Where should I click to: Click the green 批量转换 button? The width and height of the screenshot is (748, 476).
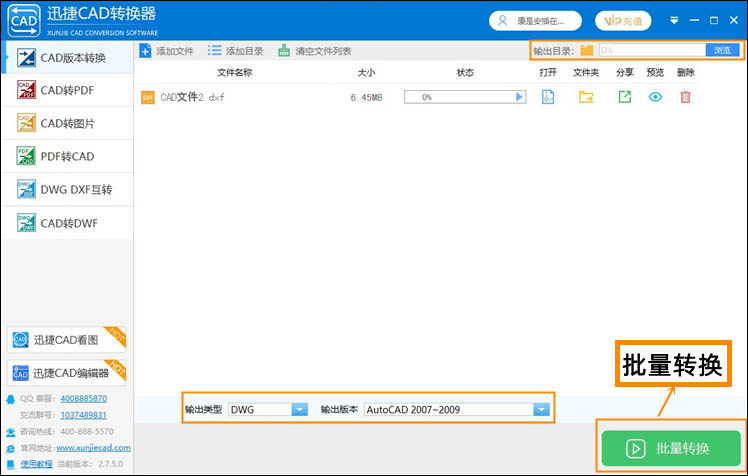pos(671,448)
